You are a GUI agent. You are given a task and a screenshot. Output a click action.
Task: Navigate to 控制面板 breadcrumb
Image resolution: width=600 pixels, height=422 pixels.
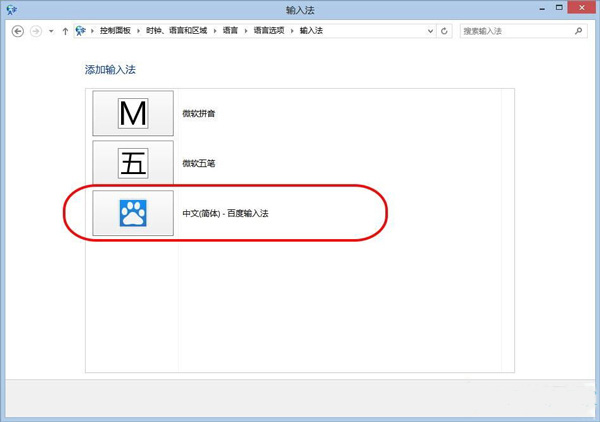[113, 31]
